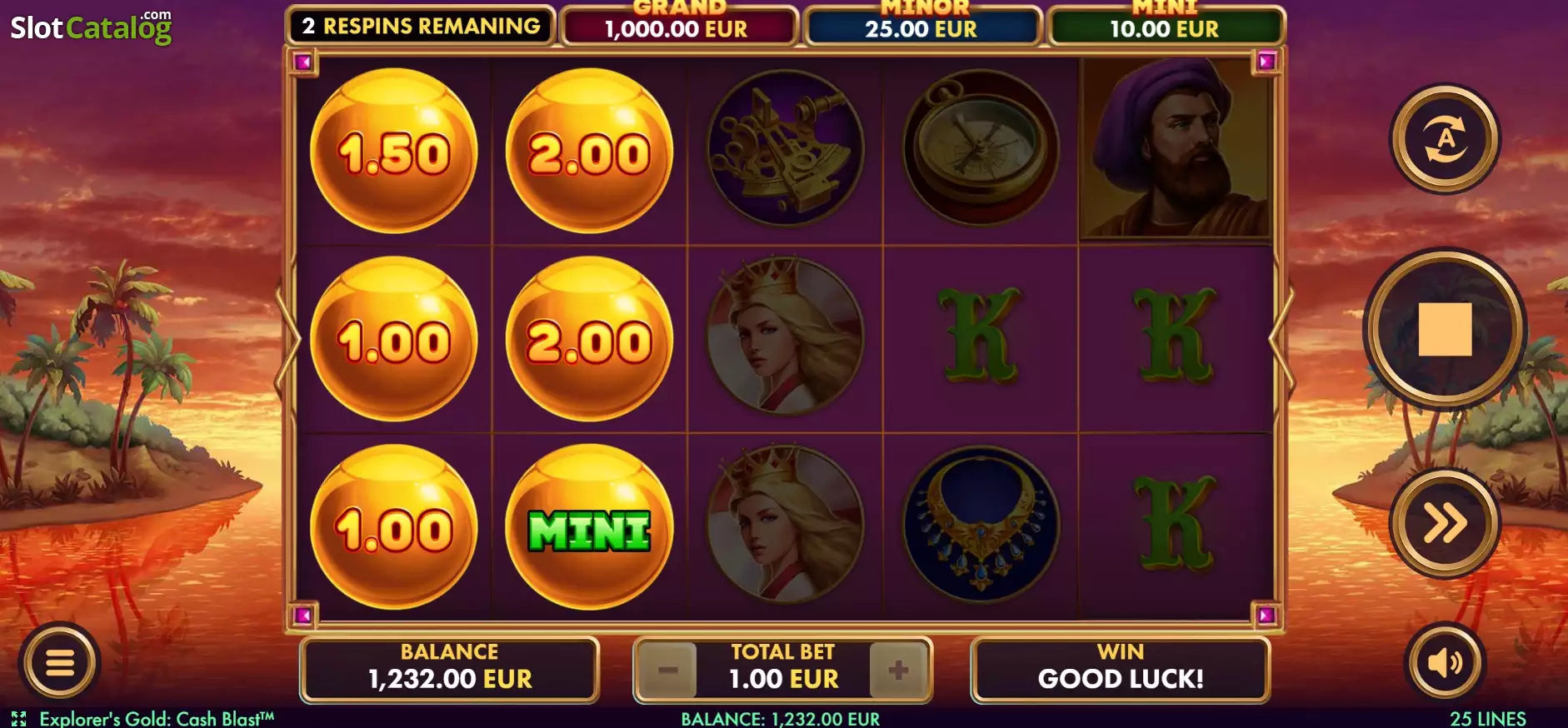
Task: Select the MINOR jackpot panel
Action: click(x=922, y=25)
